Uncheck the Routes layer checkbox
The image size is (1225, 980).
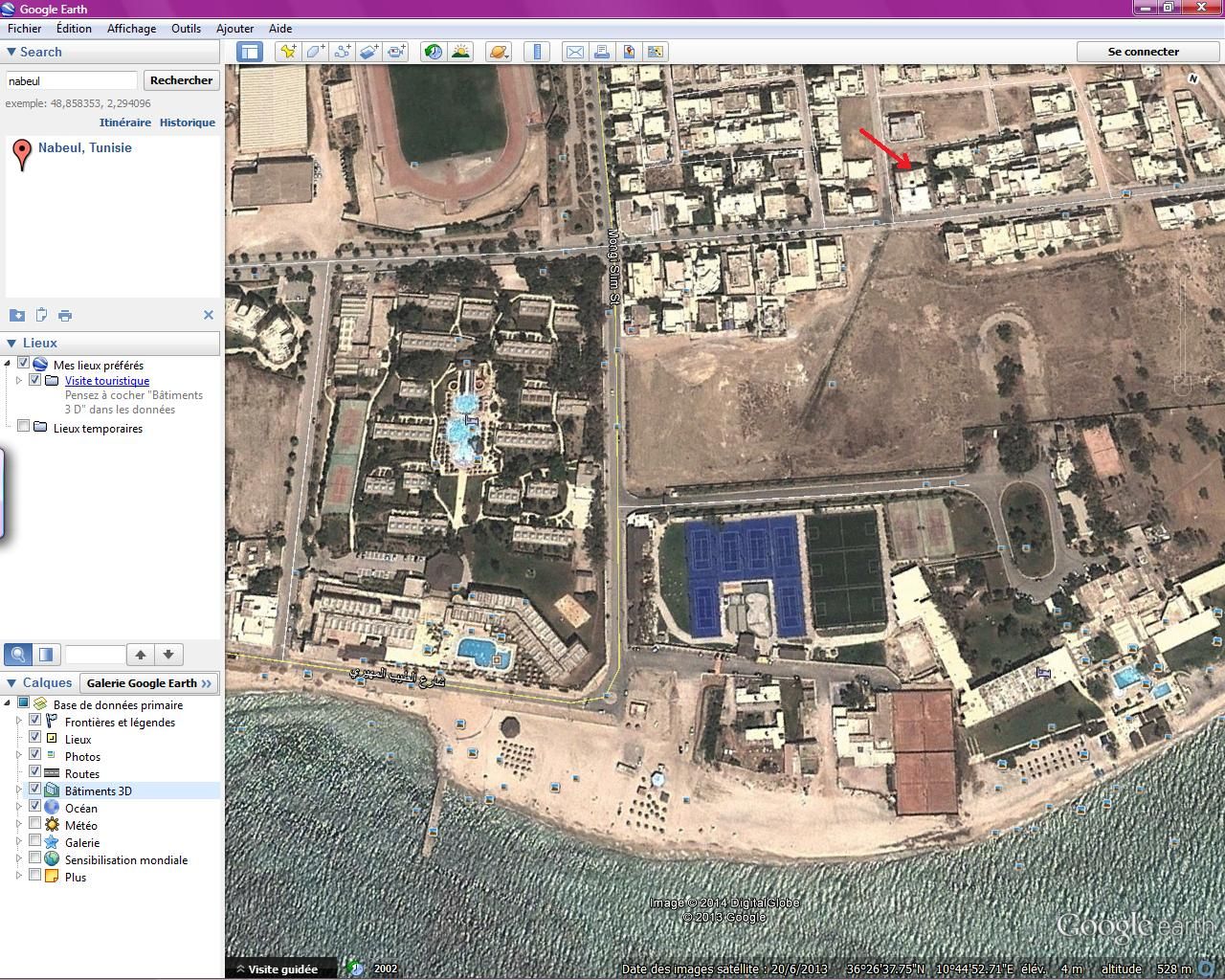pos(35,772)
